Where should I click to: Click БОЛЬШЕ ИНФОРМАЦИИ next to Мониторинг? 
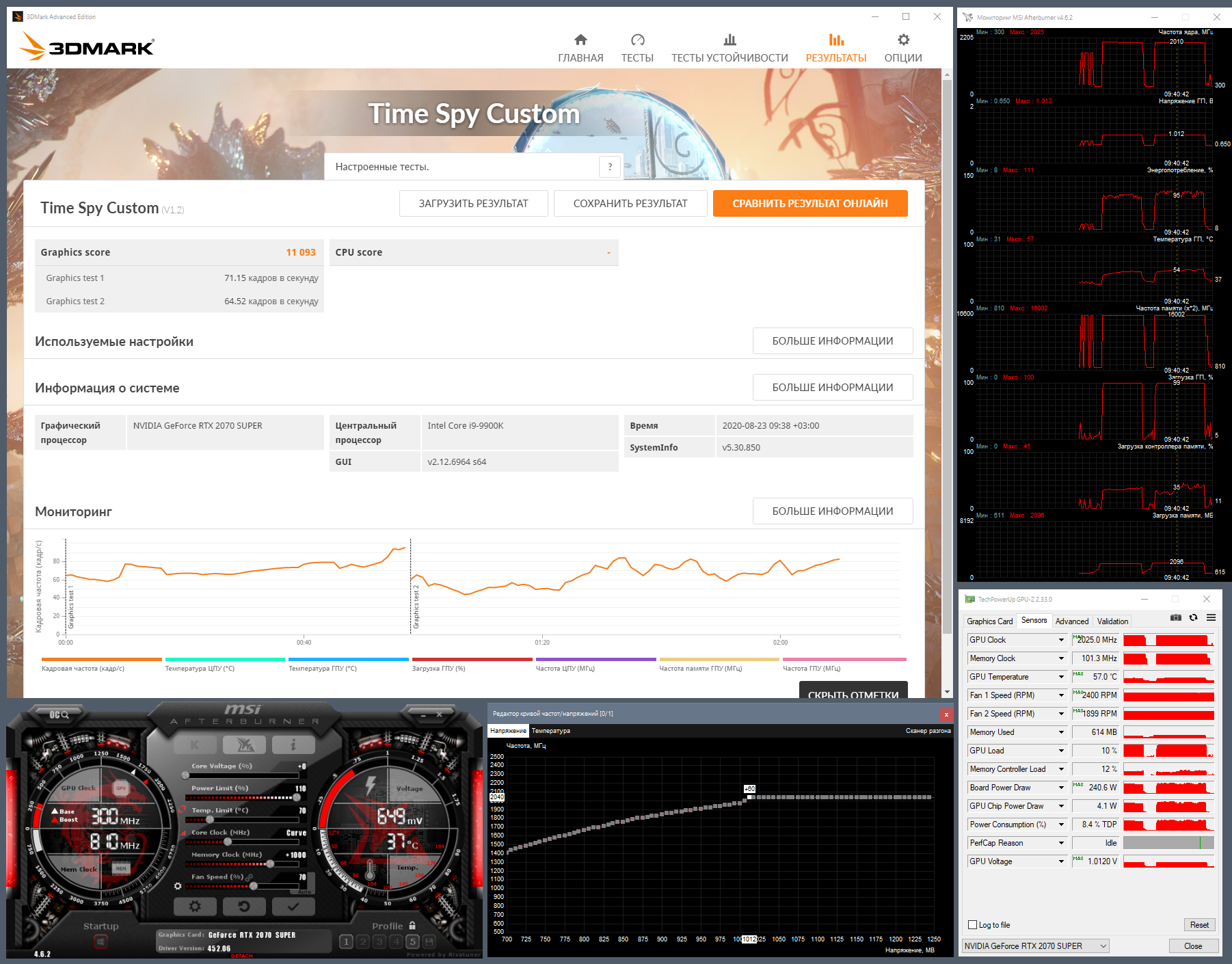(833, 511)
